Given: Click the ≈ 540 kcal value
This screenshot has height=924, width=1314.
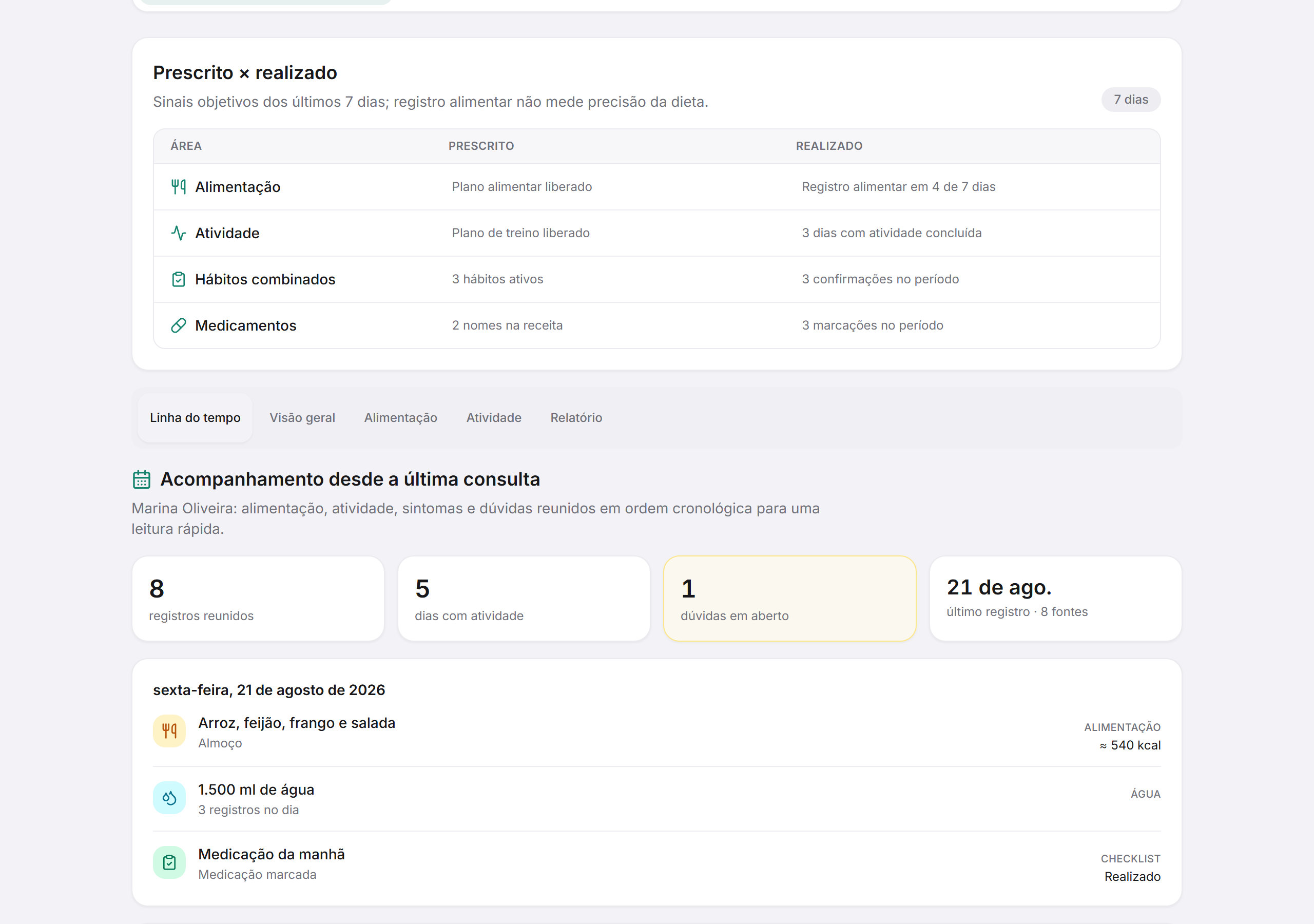Looking at the screenshot, I should 1130,745.
